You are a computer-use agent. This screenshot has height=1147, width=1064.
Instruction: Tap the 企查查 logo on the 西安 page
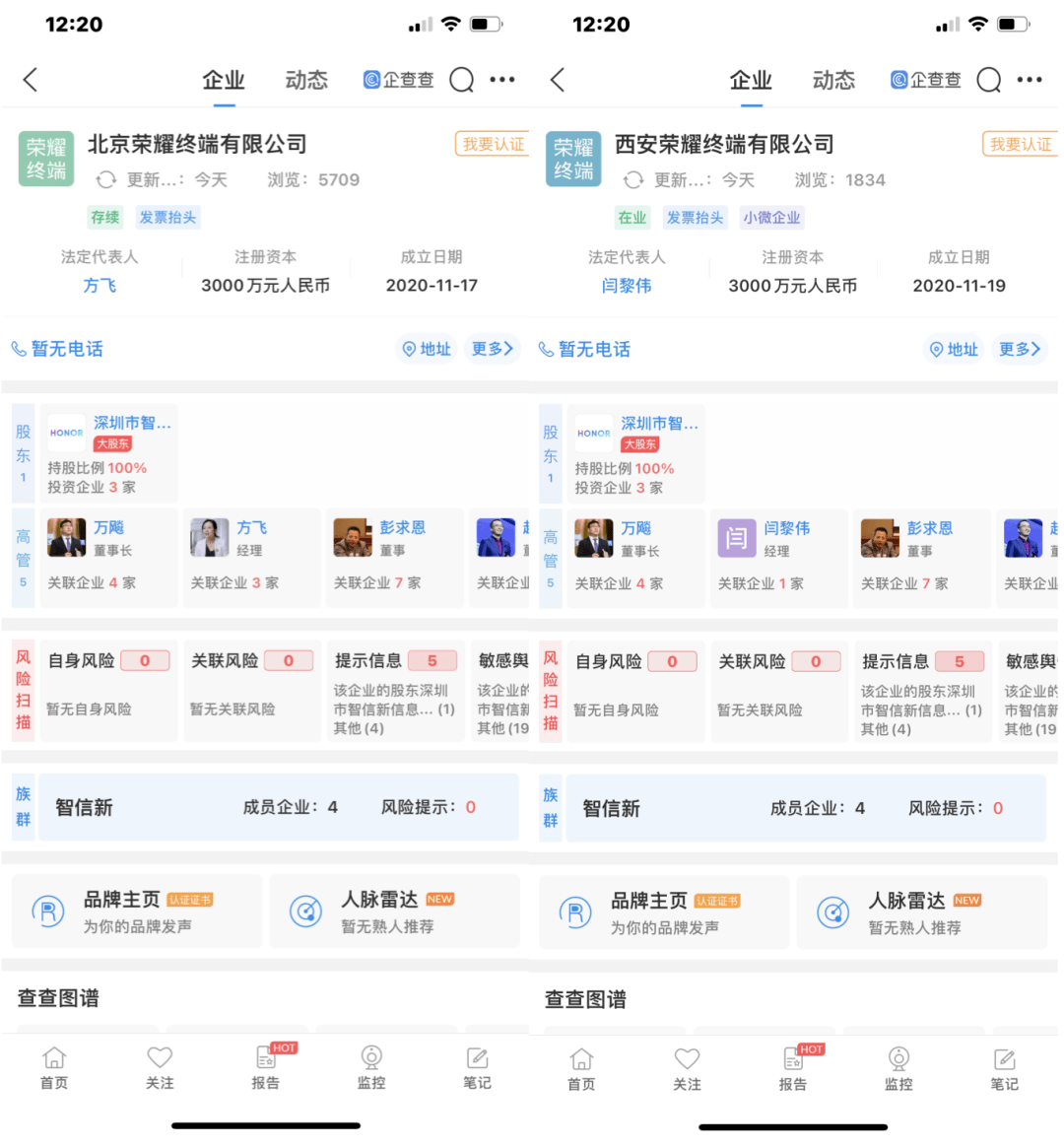pyautogui.click(x=926, y=80)
